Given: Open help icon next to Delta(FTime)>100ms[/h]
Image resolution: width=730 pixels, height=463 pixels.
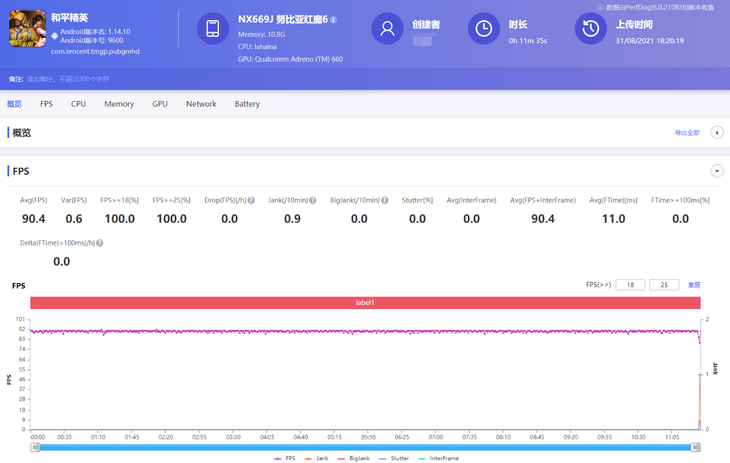Looking at the screenshot, I should coord(100,243).
